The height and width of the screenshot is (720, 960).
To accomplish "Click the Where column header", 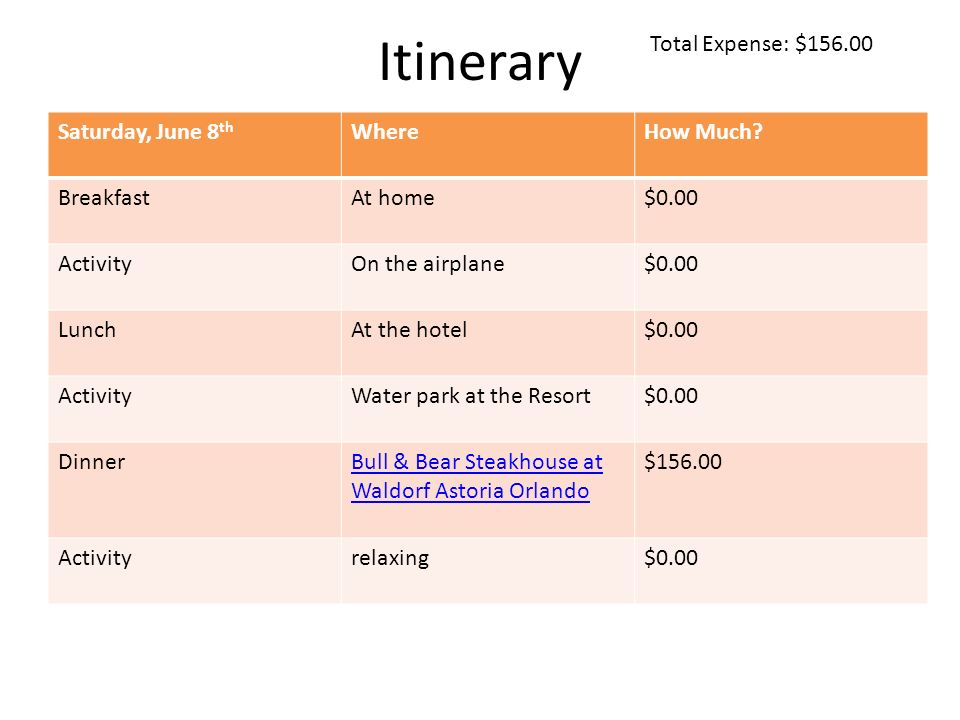I will (487, 144).
